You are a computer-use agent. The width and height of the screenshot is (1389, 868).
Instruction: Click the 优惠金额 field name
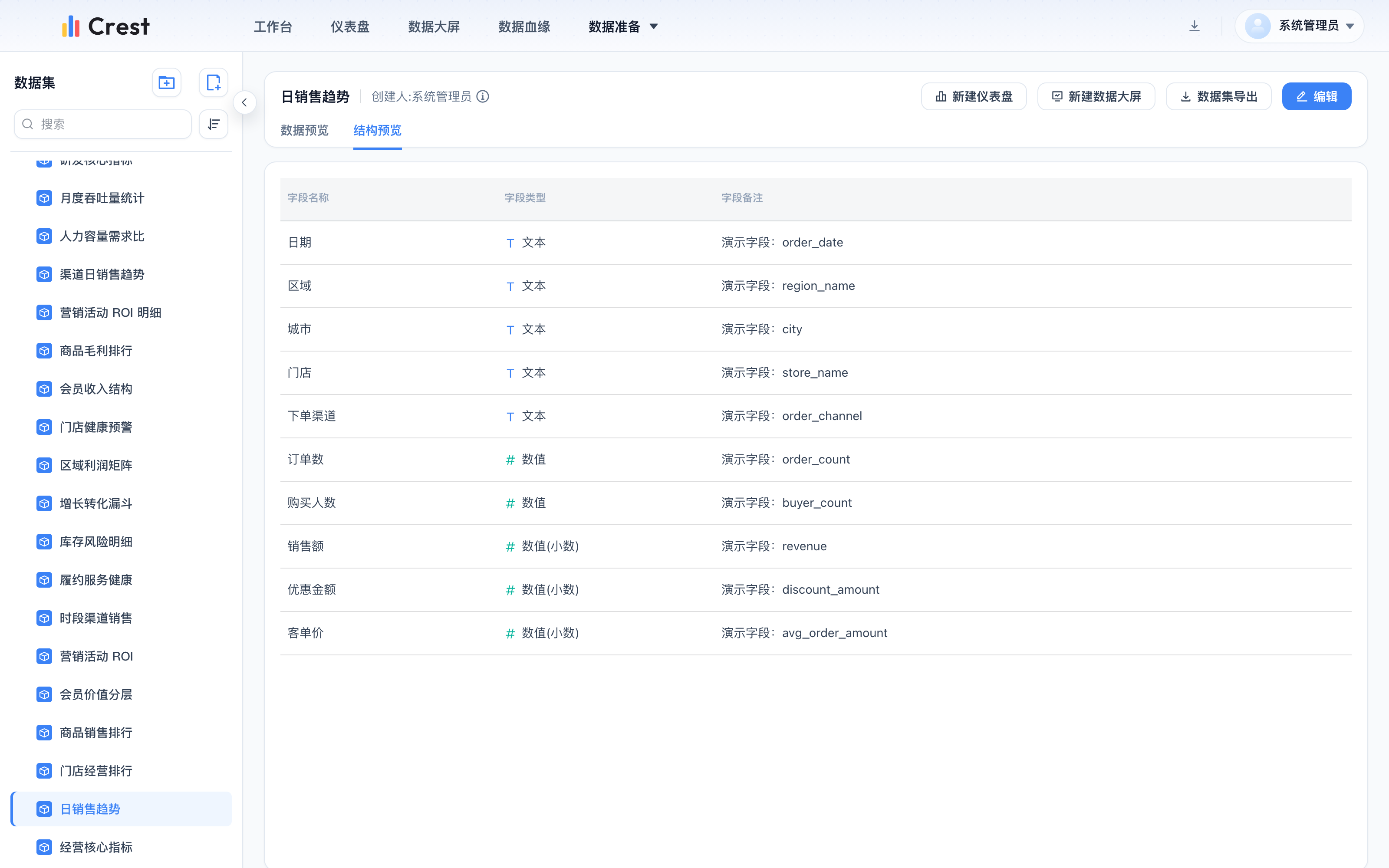[x=312, y=589]
